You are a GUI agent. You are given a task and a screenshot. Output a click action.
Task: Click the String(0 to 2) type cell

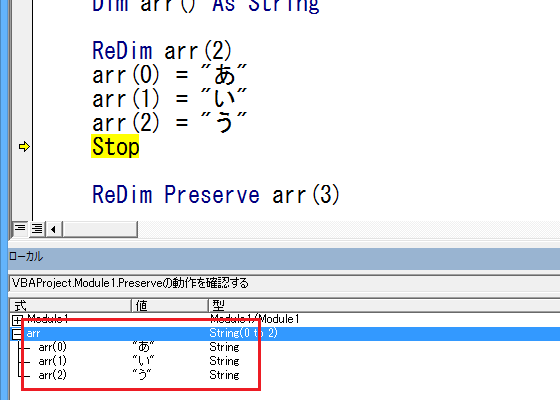[243, 333]
